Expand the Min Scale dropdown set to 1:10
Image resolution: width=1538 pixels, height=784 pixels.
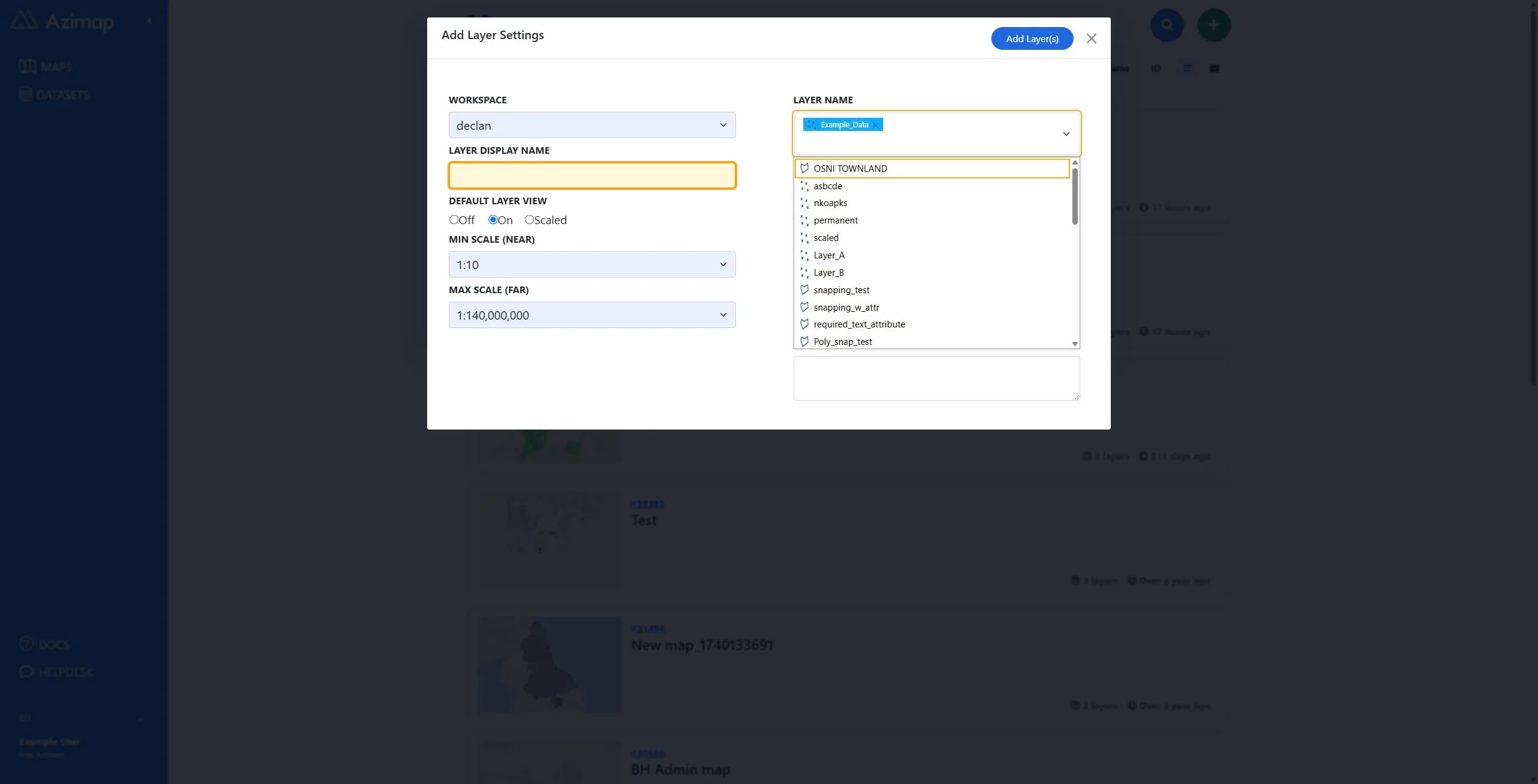tap(592, 264)
